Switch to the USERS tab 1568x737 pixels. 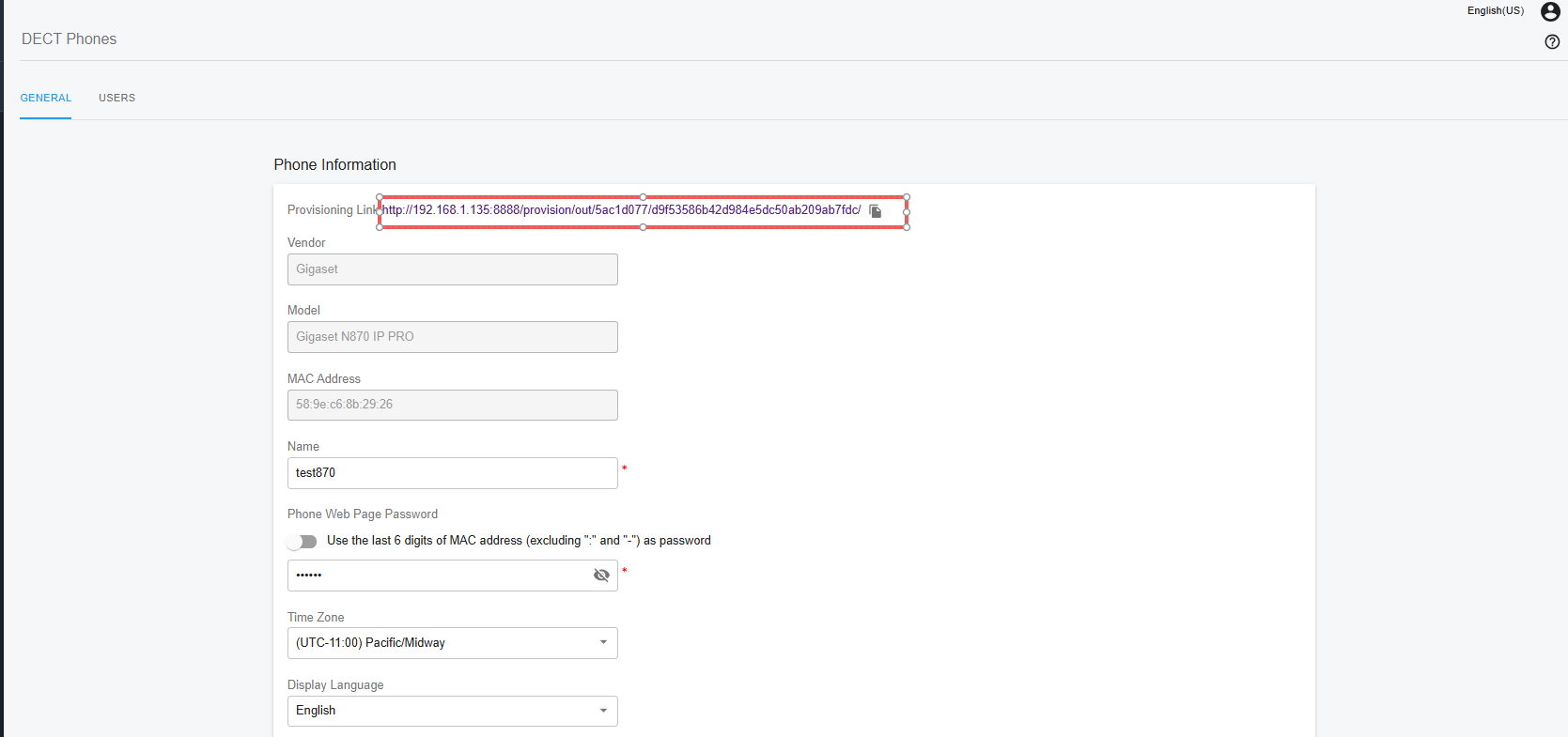(116, 98)
